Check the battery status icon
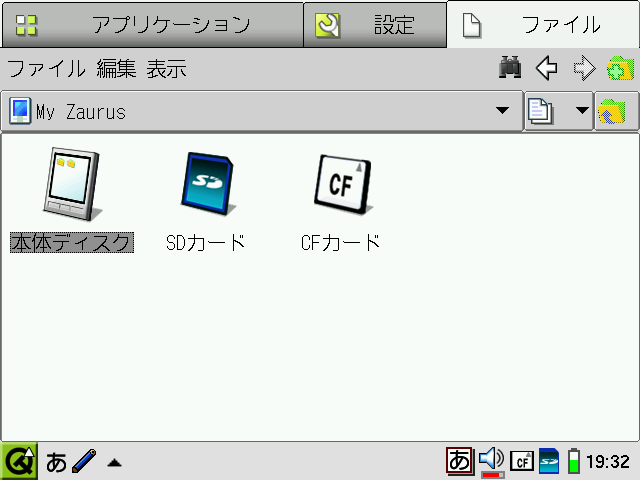Image resolution: width=640 pixels, height=480 pixels. tap(574, 462)
